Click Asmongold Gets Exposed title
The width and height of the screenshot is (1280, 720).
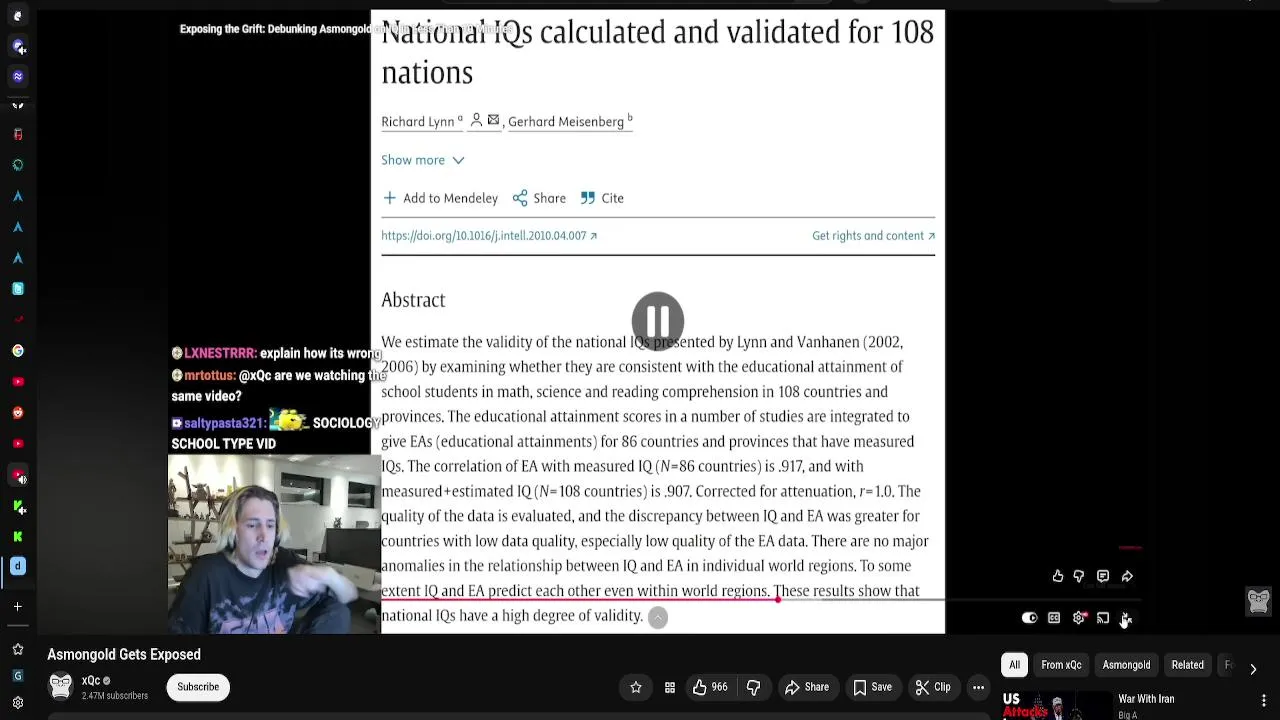pyautogui.click(x=124, y=655)
